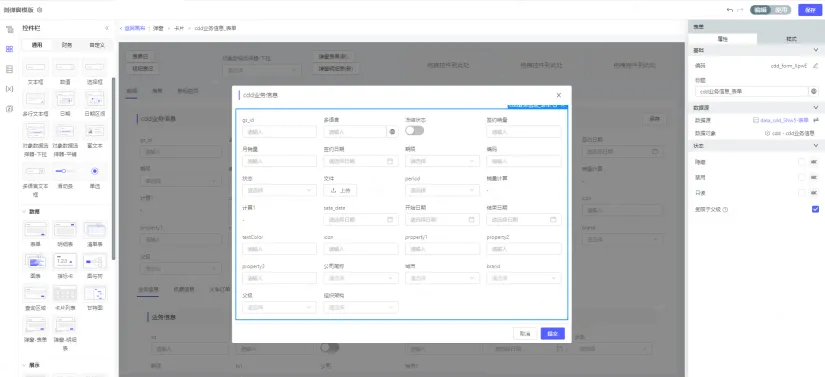
Task: Switch the edit/apply mode toggle at top
Action: (x=772, y=10)
